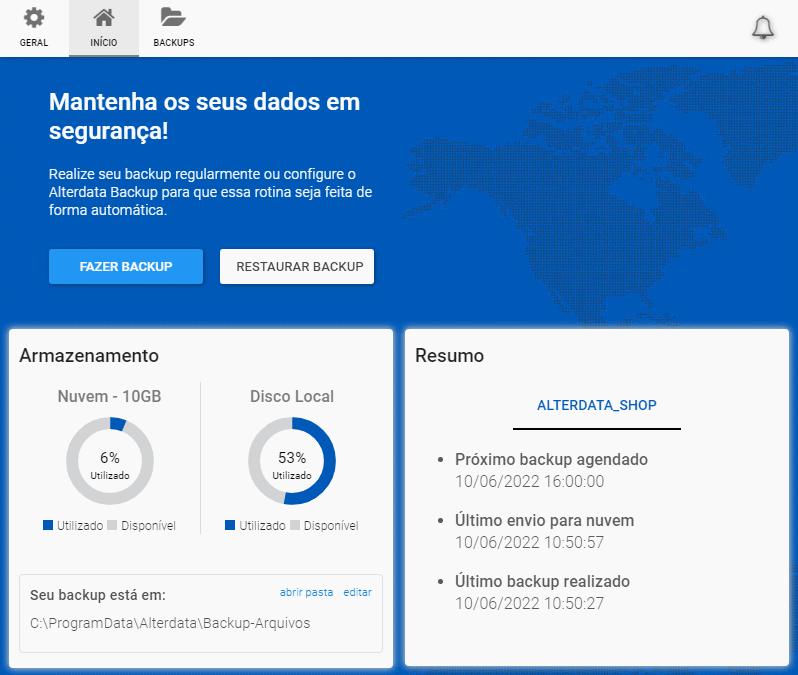Click the timestamp 10/06/2022 10:50:57

pos(529,542)
